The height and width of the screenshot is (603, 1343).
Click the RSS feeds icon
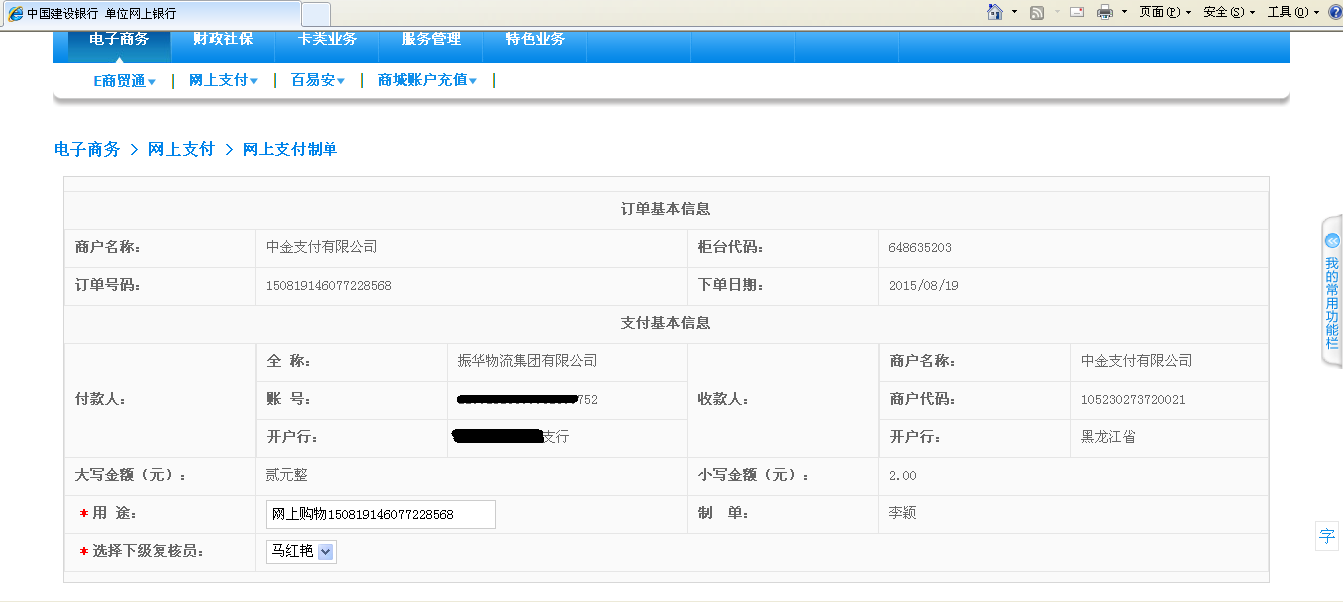point(1037,12)
